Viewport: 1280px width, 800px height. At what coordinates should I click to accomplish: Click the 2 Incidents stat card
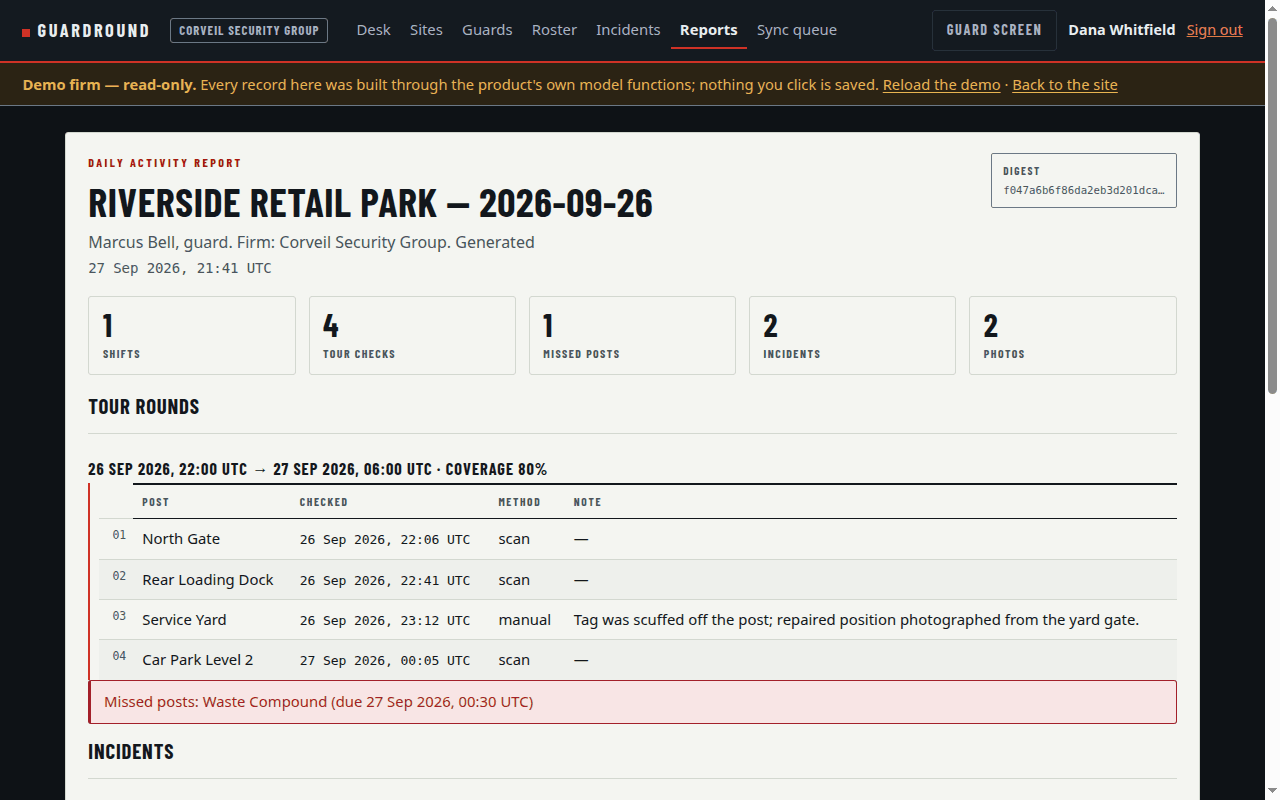[852, 335]
